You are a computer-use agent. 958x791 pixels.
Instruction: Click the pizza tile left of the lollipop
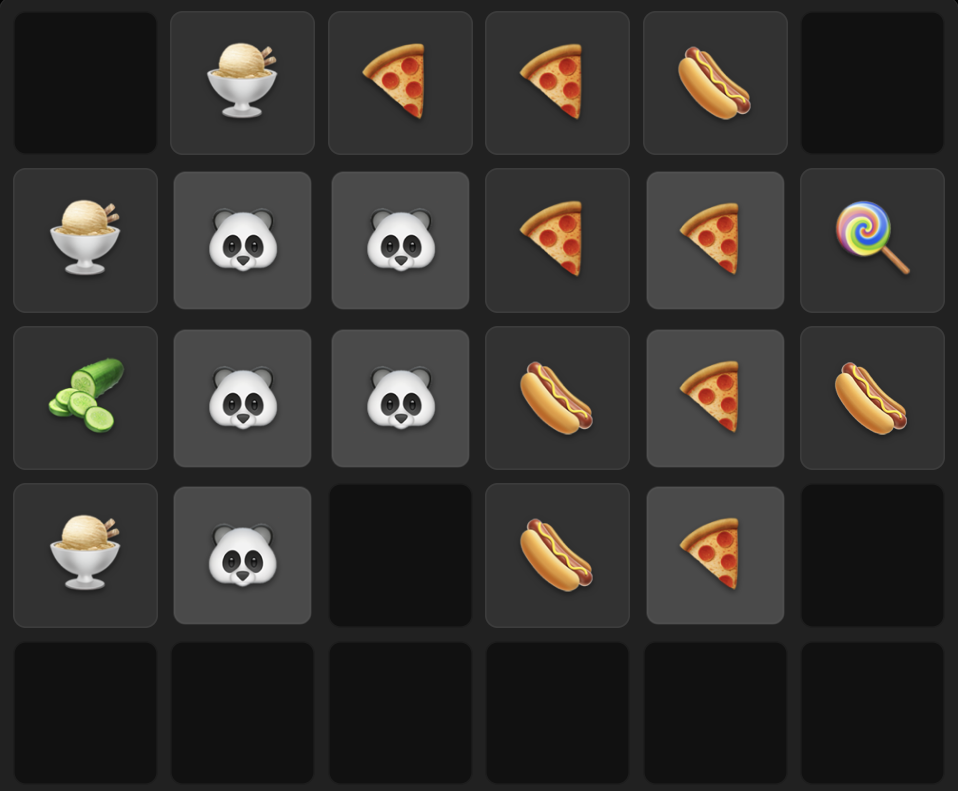tap(715, 240)
